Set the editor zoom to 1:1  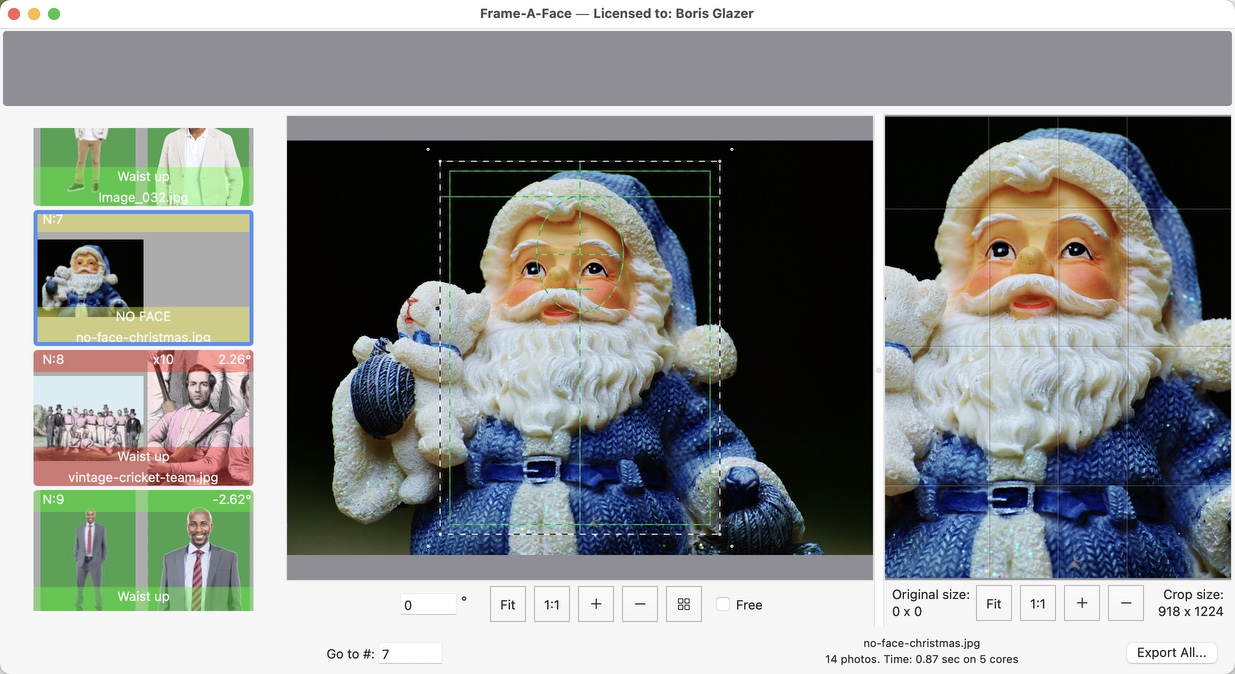pos(552,604)
